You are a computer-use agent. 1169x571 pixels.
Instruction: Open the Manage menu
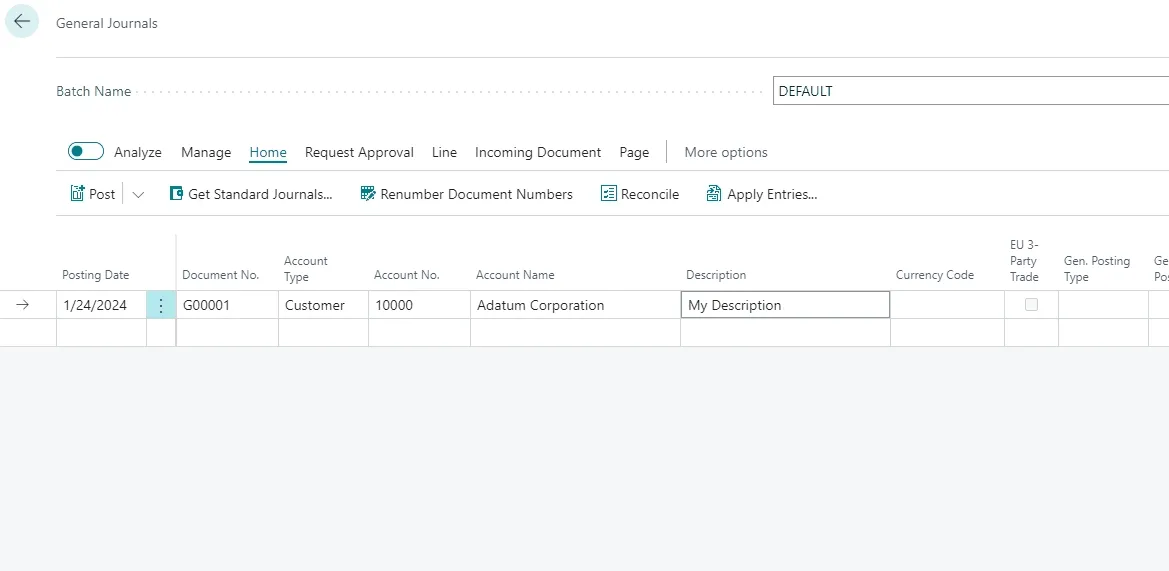[206, 152]
